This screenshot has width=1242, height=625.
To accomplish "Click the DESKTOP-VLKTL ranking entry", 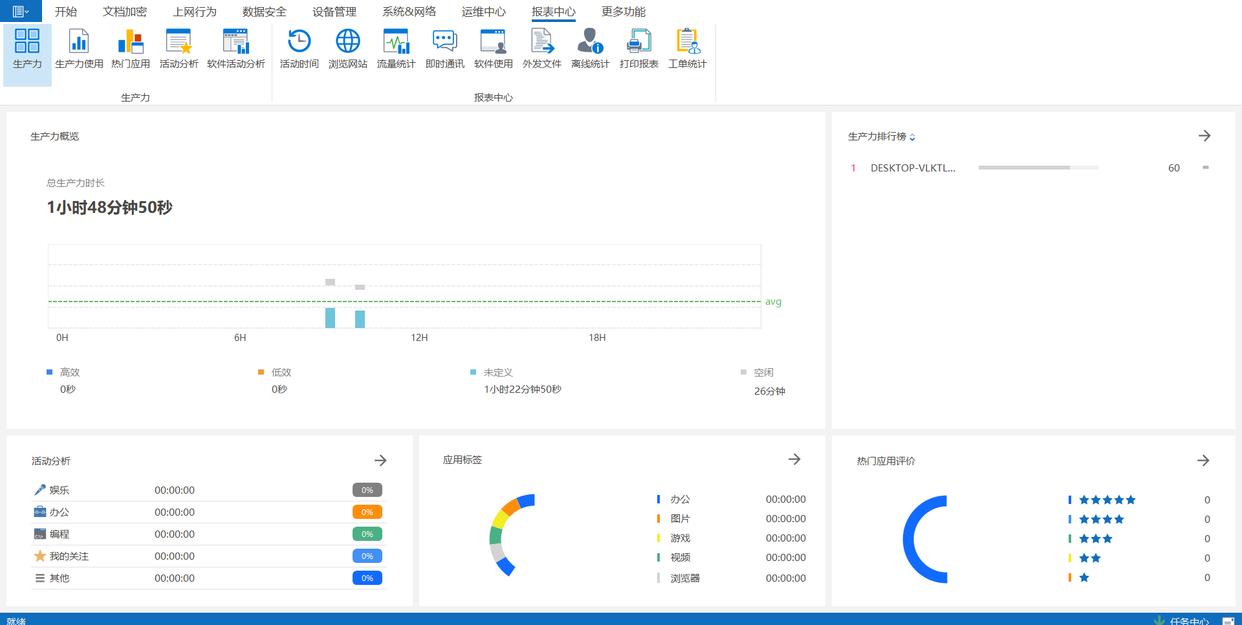I will tap(913, 168).
